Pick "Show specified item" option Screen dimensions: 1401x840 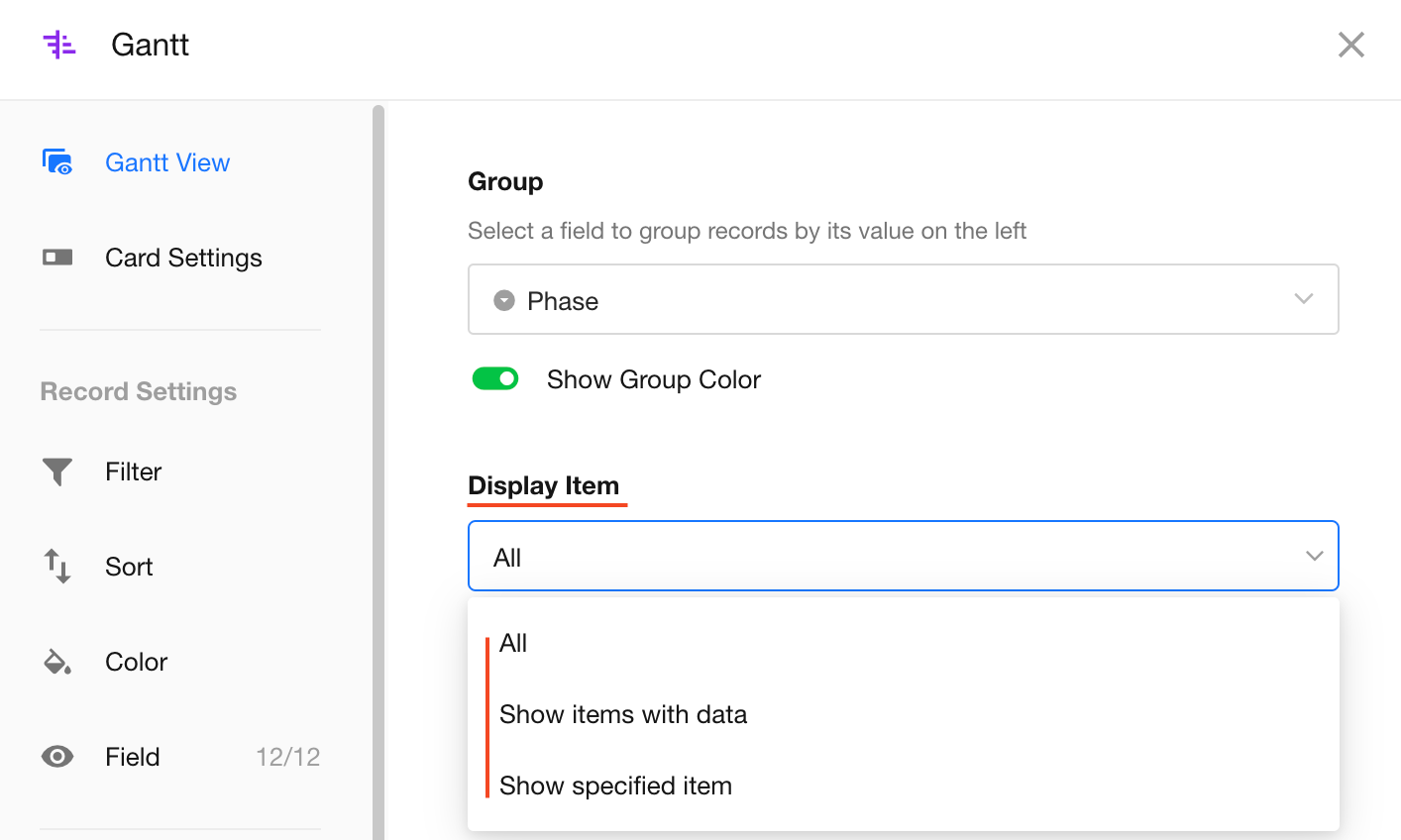(615, 786)
